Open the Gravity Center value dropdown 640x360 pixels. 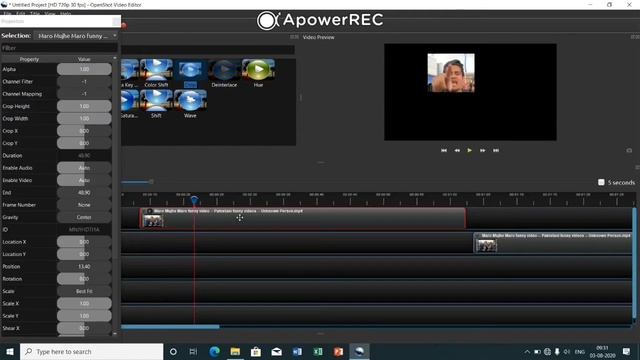(84, 217)
